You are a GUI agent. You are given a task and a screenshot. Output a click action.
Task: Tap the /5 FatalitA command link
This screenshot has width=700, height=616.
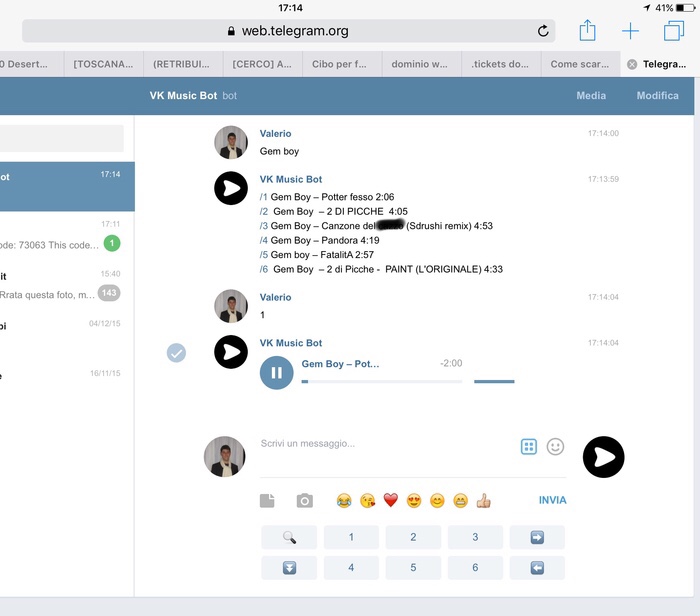click(x=264, y=254)
